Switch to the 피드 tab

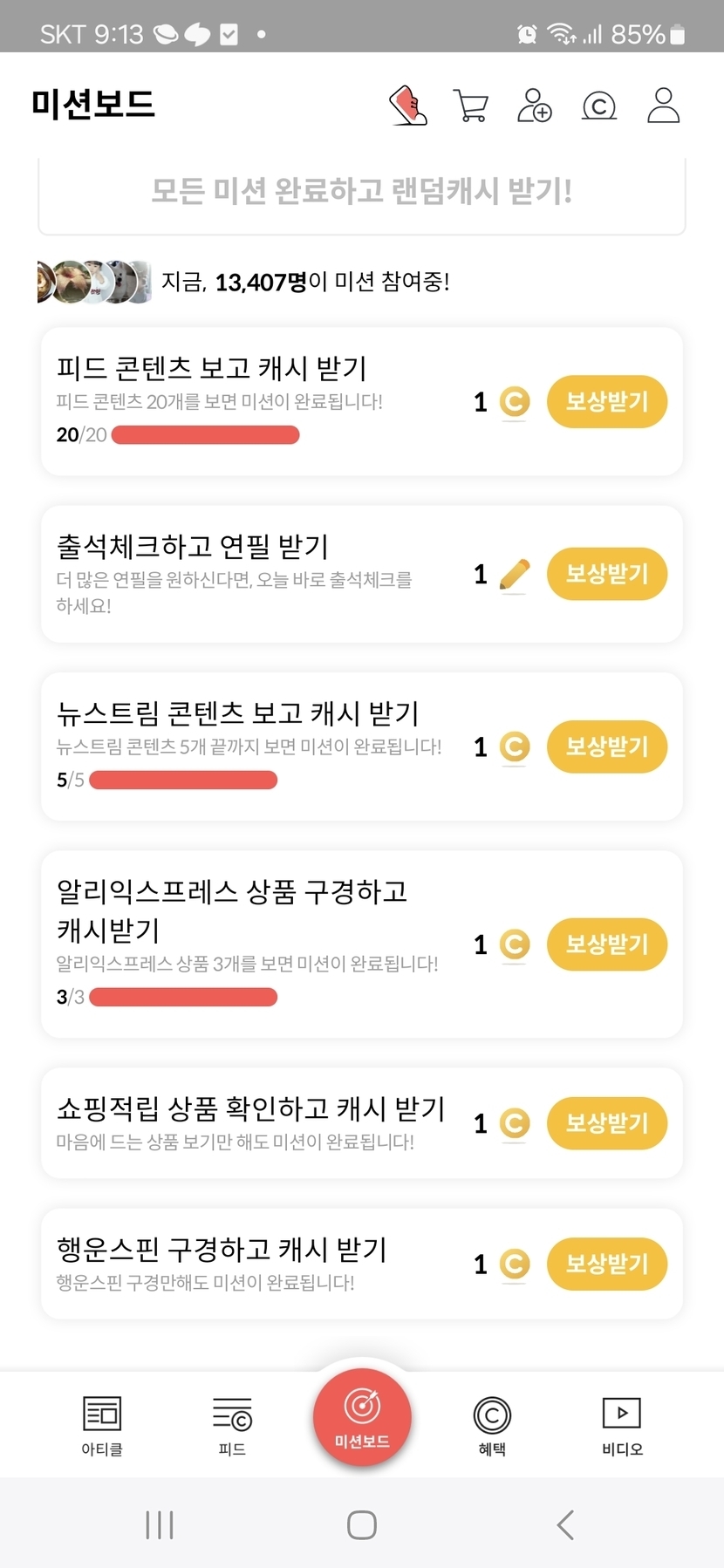pyautogui.click(x=232, y=1425)
